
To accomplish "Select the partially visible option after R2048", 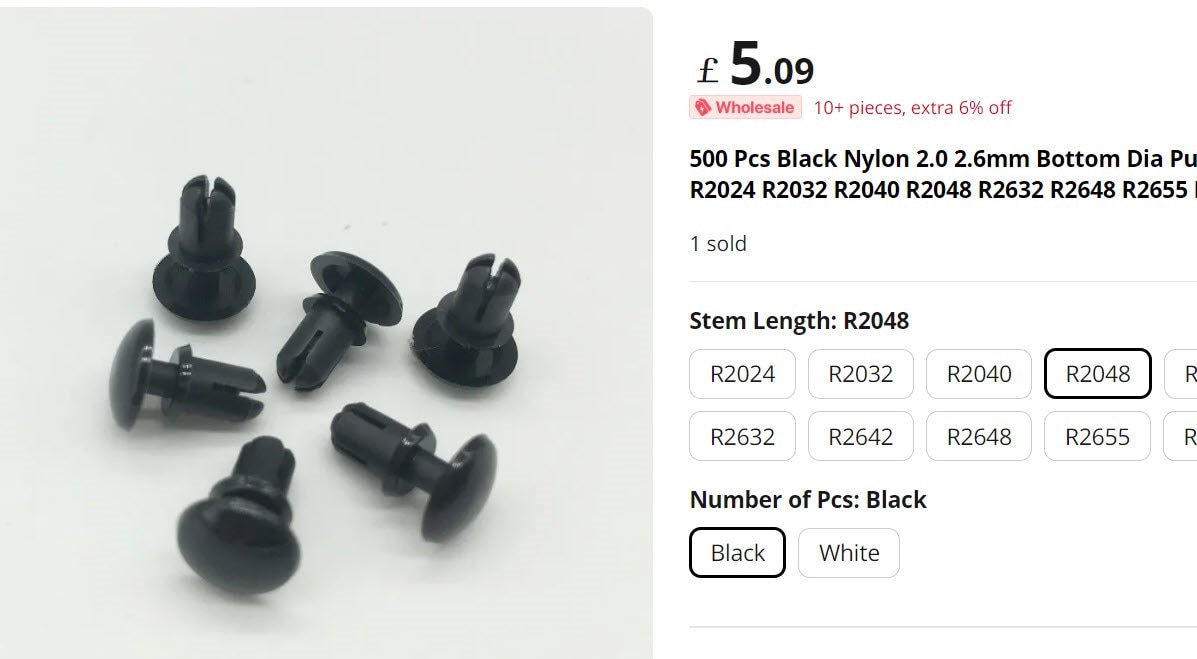I will [1181, 374].
